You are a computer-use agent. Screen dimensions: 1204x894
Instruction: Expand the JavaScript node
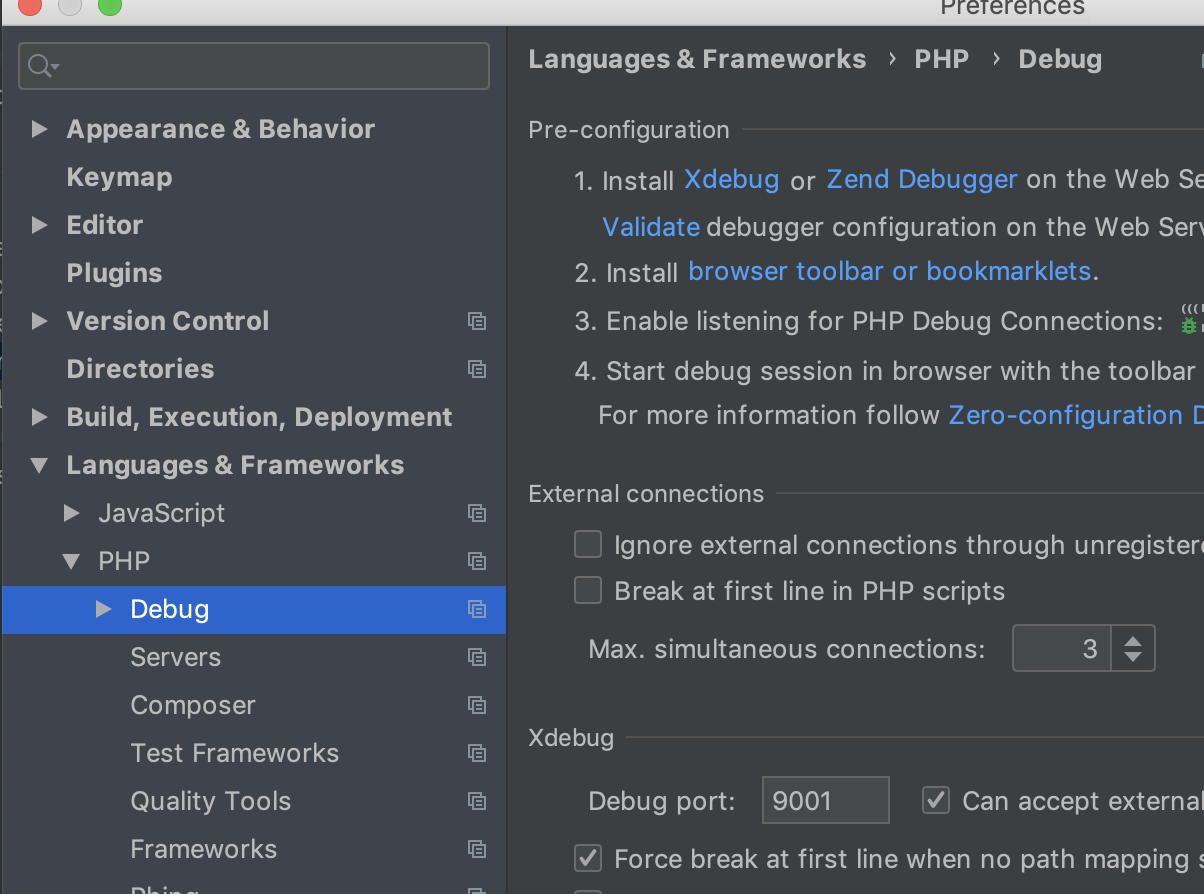72,513
